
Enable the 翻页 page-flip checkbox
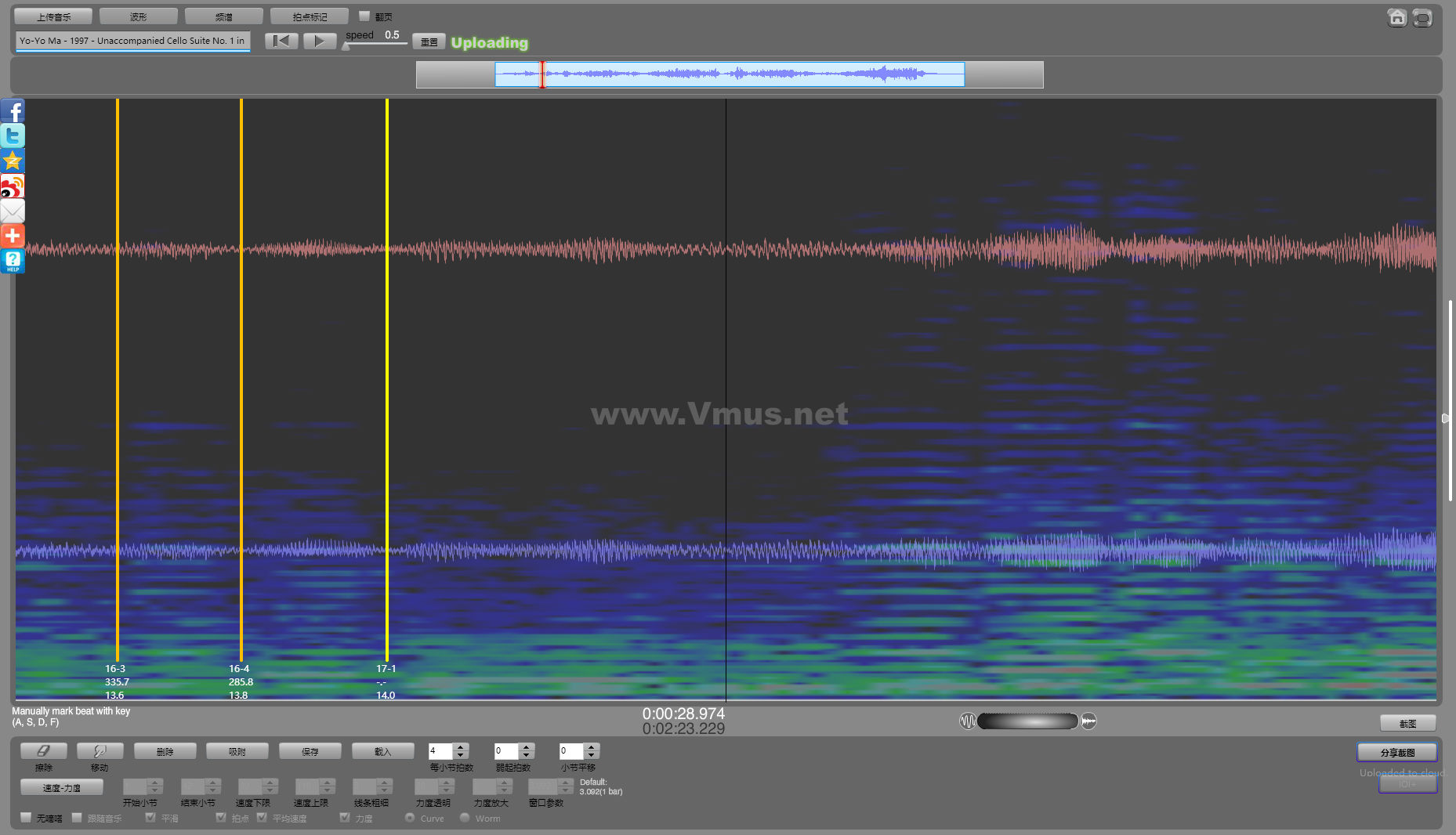(x=364, y=16)
